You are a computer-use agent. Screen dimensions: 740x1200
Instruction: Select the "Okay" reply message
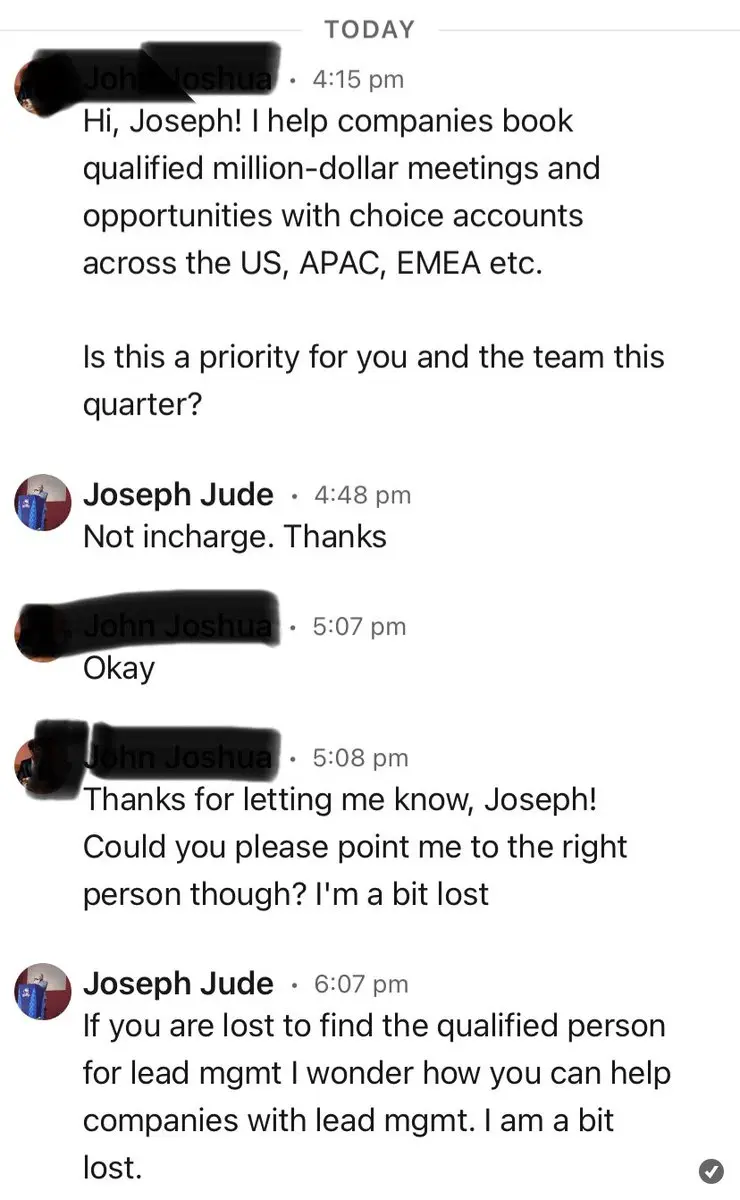coord(118,668)
